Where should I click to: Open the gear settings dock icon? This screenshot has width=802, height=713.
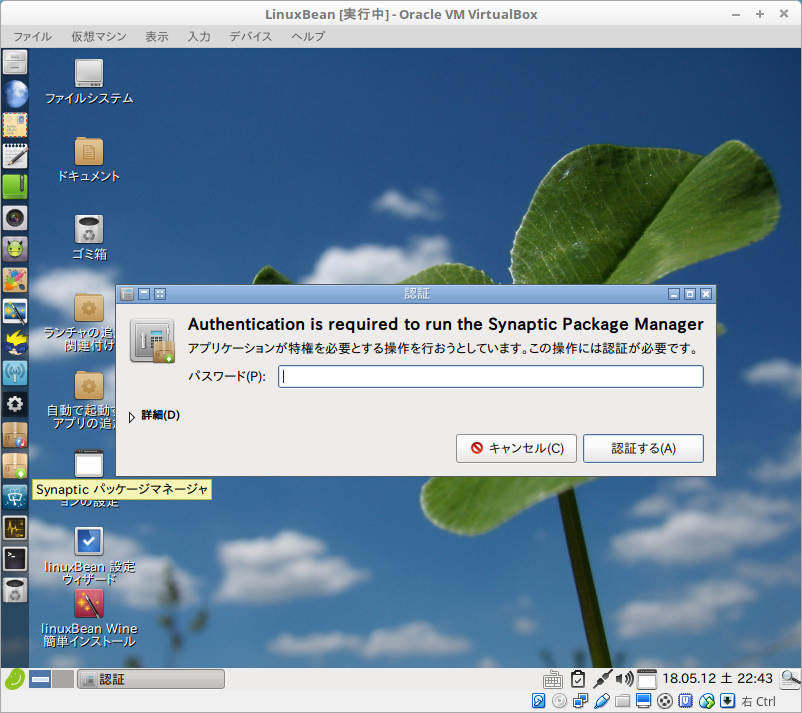tap(15, 404)
